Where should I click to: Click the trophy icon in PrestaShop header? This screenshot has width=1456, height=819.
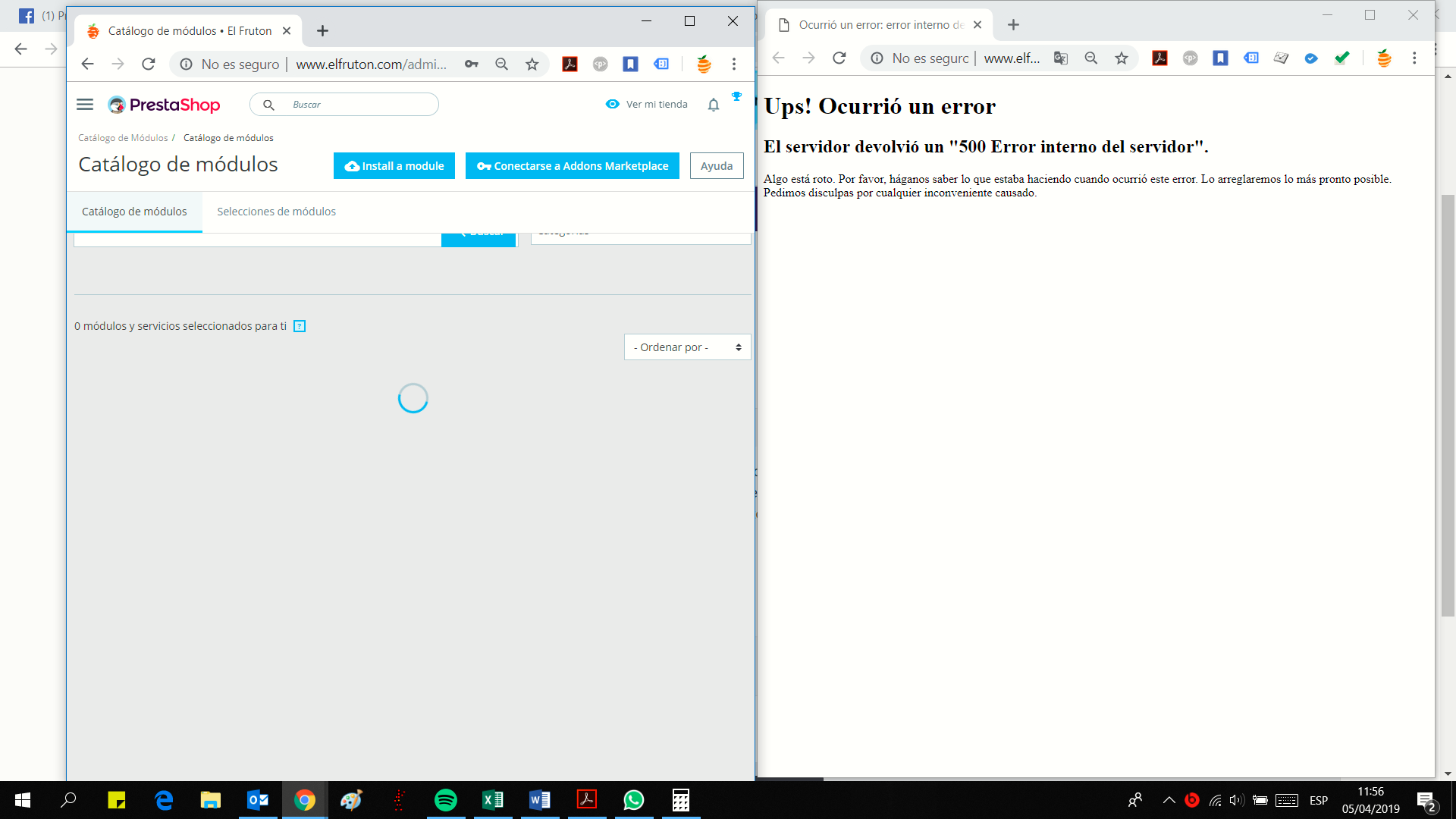pyautogui.click(x=736, y=96)
